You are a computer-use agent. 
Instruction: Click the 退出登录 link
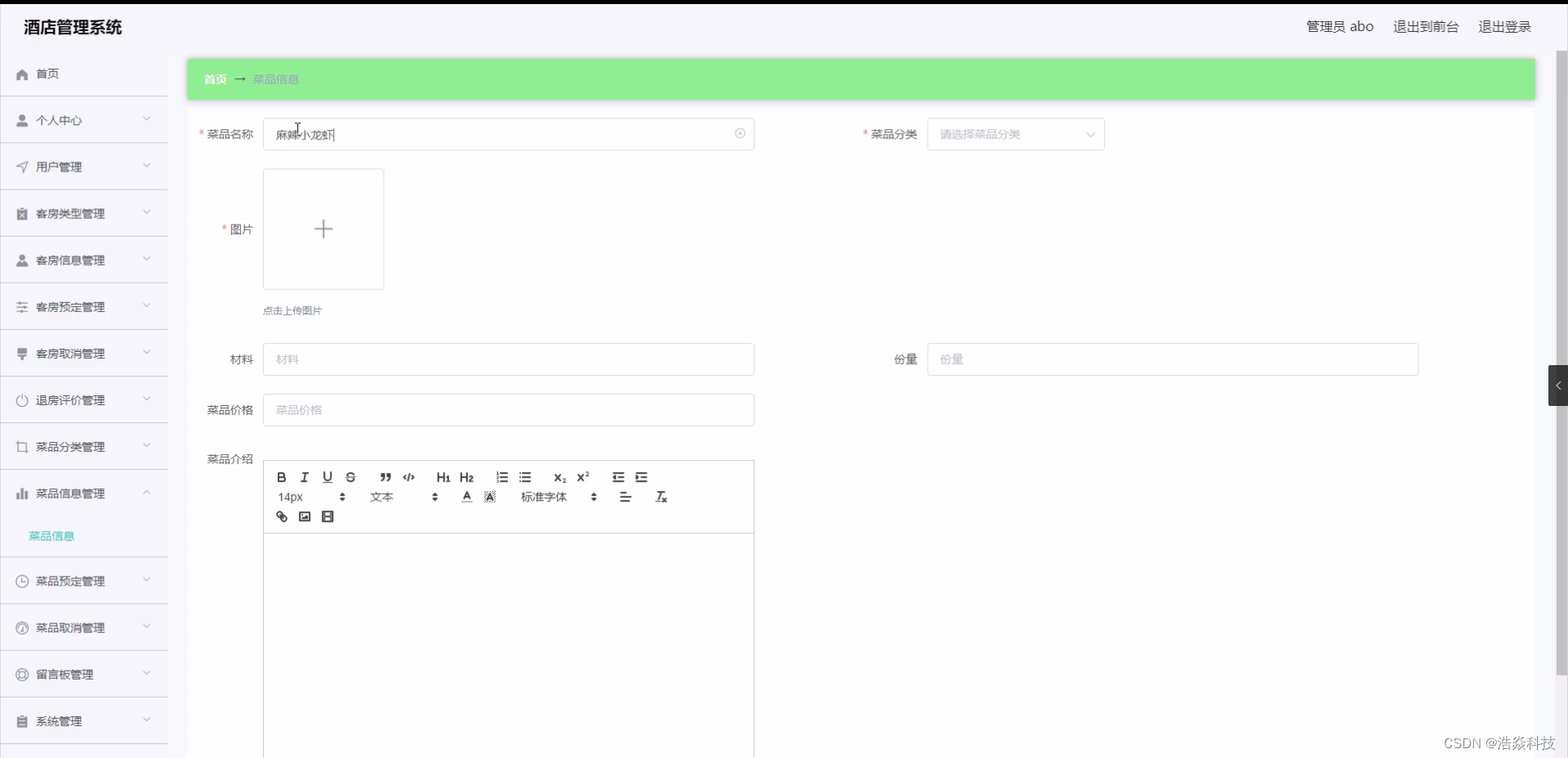point(1503,26)
